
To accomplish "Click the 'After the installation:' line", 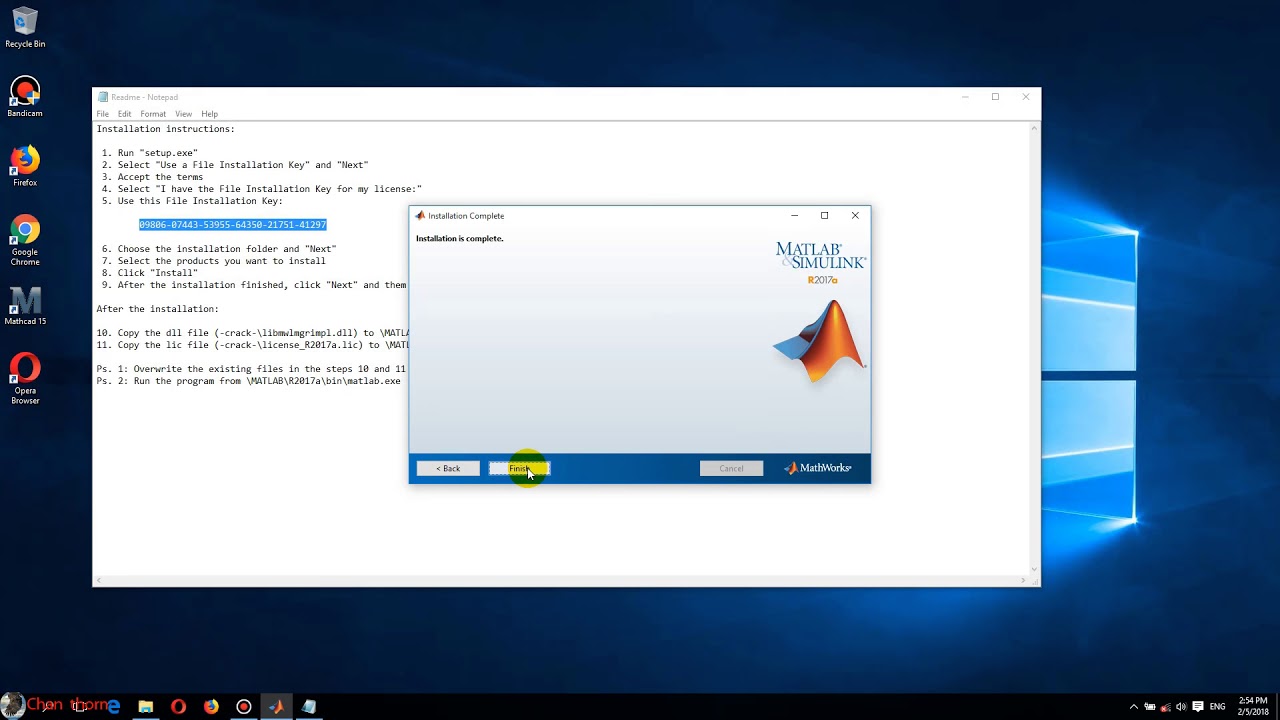I will [157, 309].
